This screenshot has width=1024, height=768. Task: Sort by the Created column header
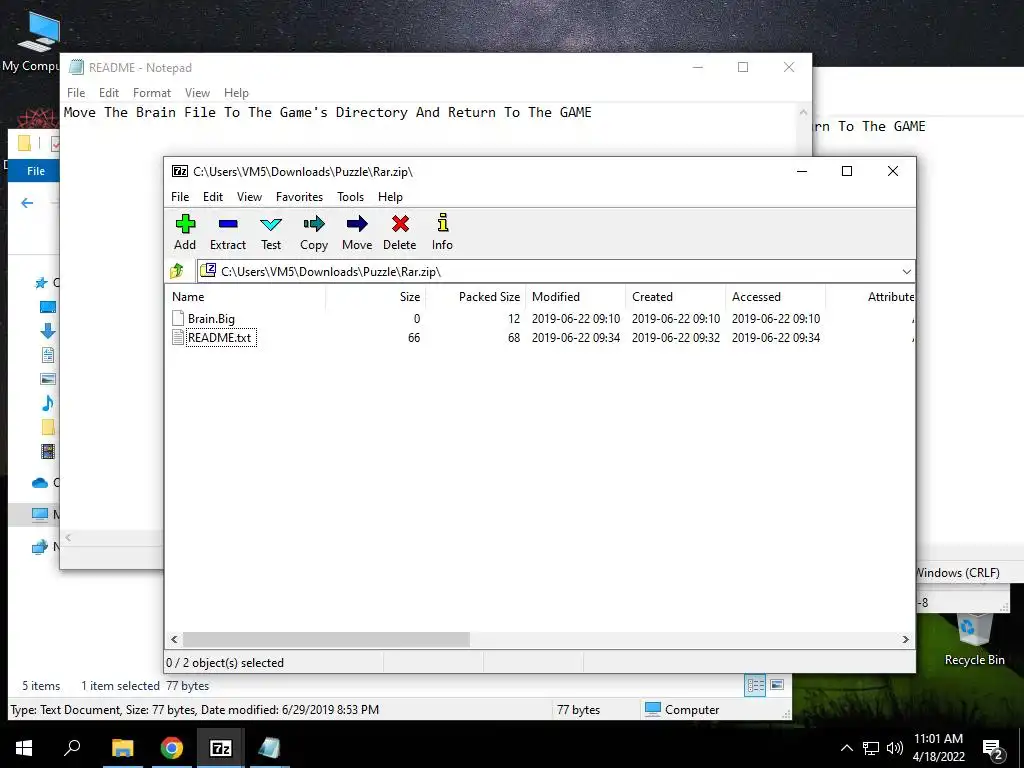675,296
